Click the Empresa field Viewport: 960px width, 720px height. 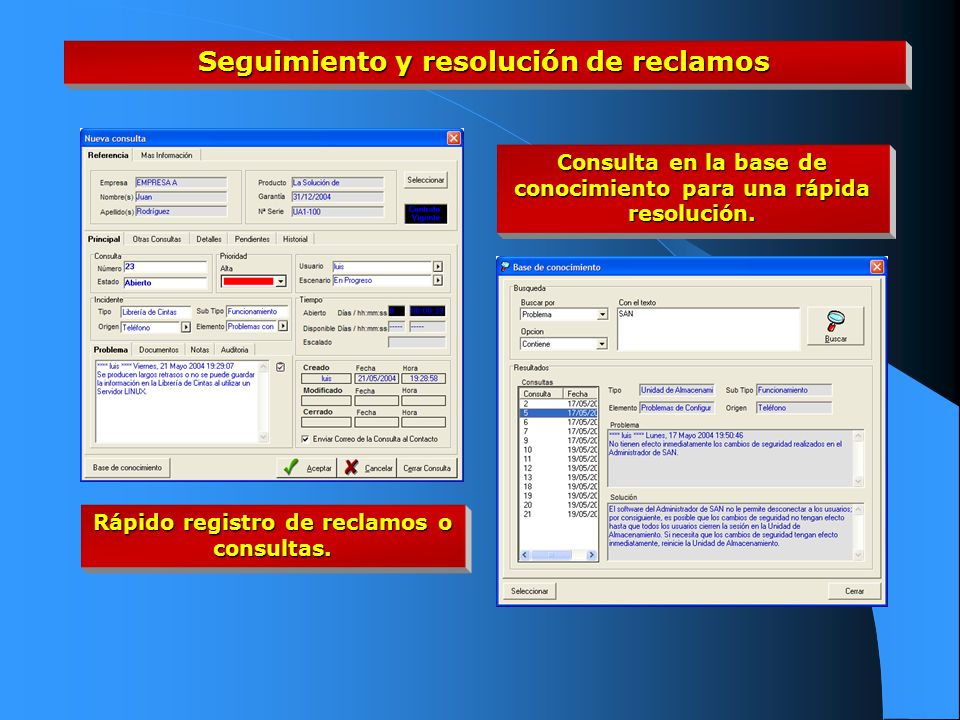pos(181,182)
